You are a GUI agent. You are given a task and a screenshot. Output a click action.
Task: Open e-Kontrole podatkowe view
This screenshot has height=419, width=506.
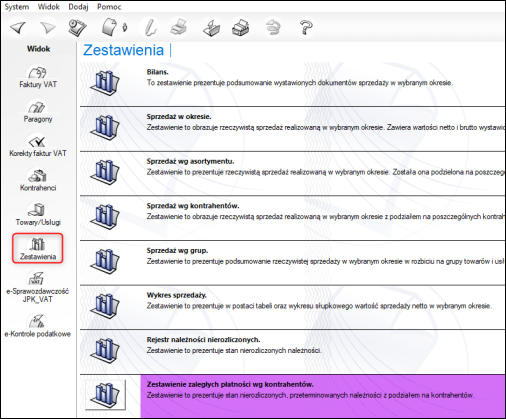[x=38, y=326]
